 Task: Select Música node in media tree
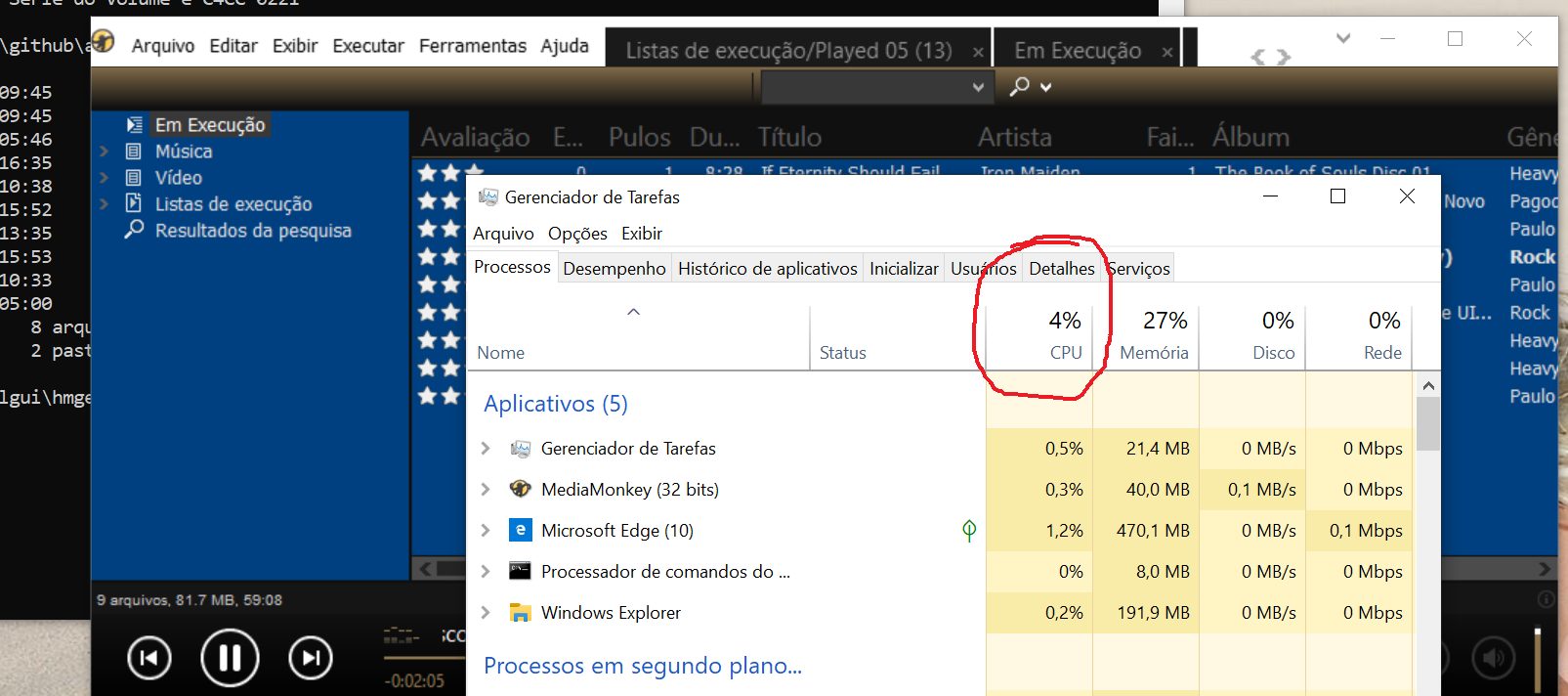point(184,152)
